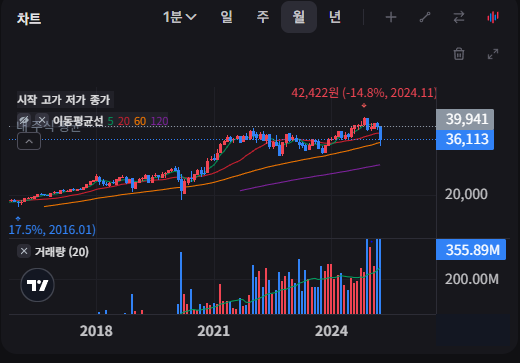Viewport: 520px width, 363px height.
Task: Select the moving average 5 period label
Action: pyautogui.click(x=110, y=121)
